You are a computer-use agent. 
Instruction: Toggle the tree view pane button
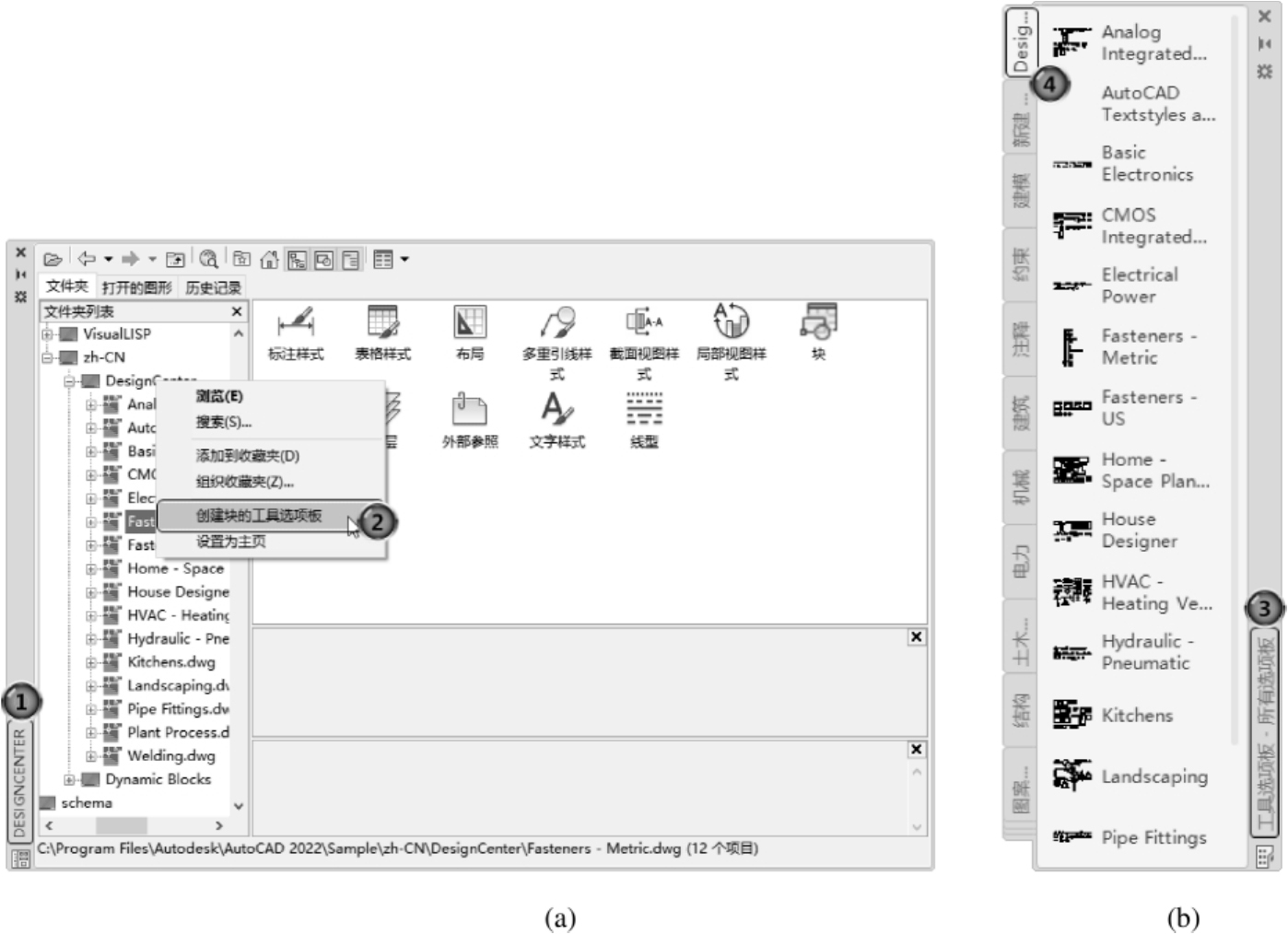(297, 260)
